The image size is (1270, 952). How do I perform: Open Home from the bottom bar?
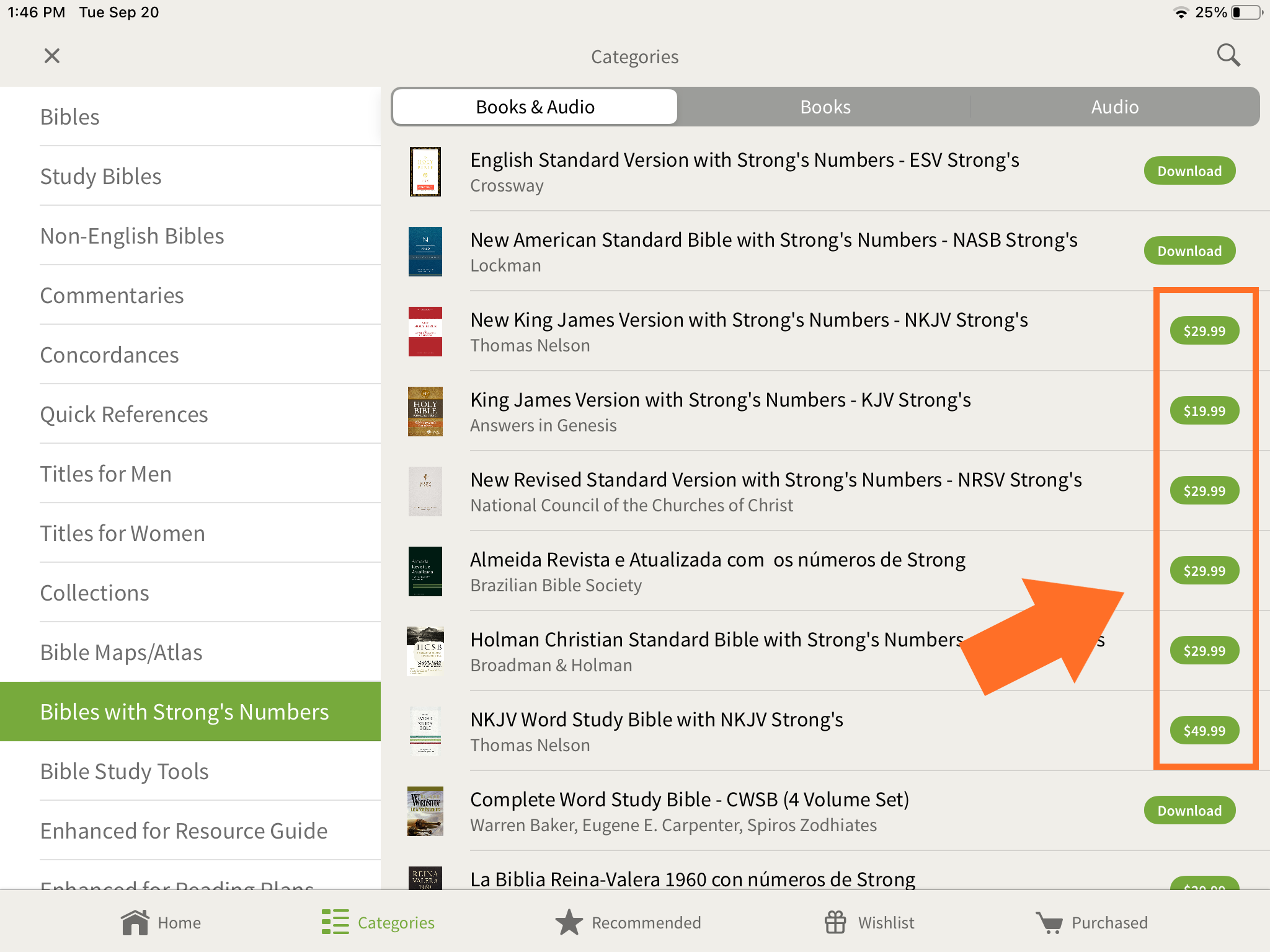[x=161, y=922]
